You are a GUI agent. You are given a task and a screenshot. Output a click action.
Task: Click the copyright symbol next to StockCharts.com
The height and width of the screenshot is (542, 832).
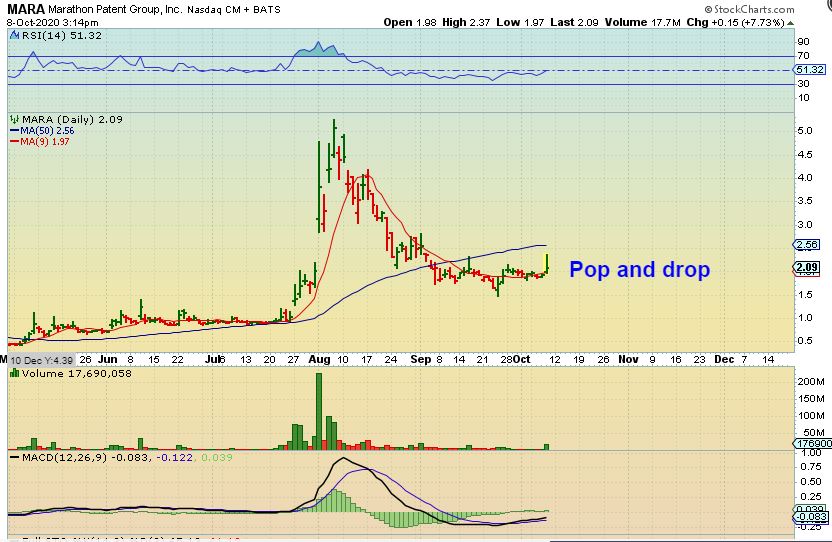tap(708, 9)
